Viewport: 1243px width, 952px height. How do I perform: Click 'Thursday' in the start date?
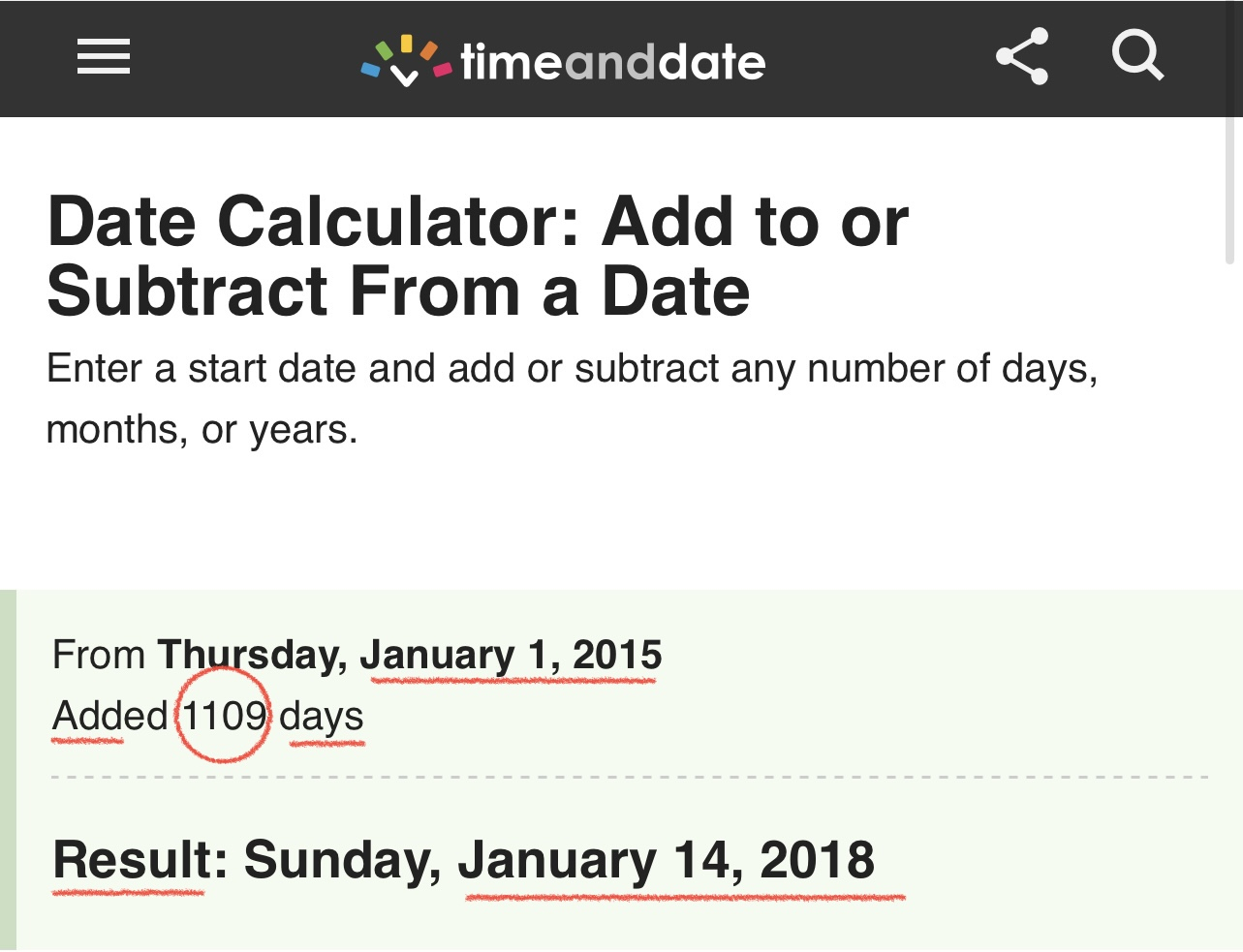(252, 656)
